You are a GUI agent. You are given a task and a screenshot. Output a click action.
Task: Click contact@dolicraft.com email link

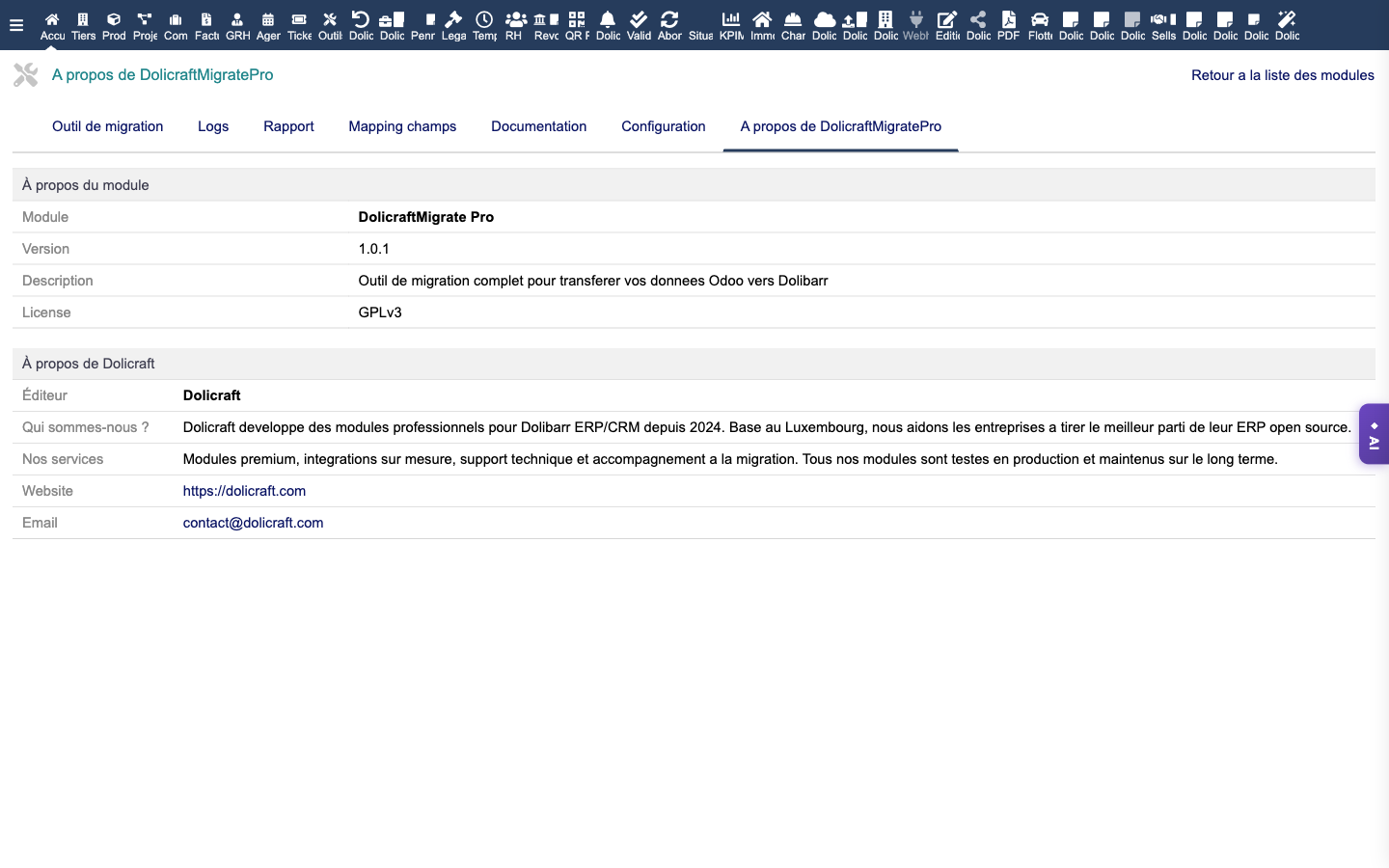pyautogui.click(x=253, y=523)
